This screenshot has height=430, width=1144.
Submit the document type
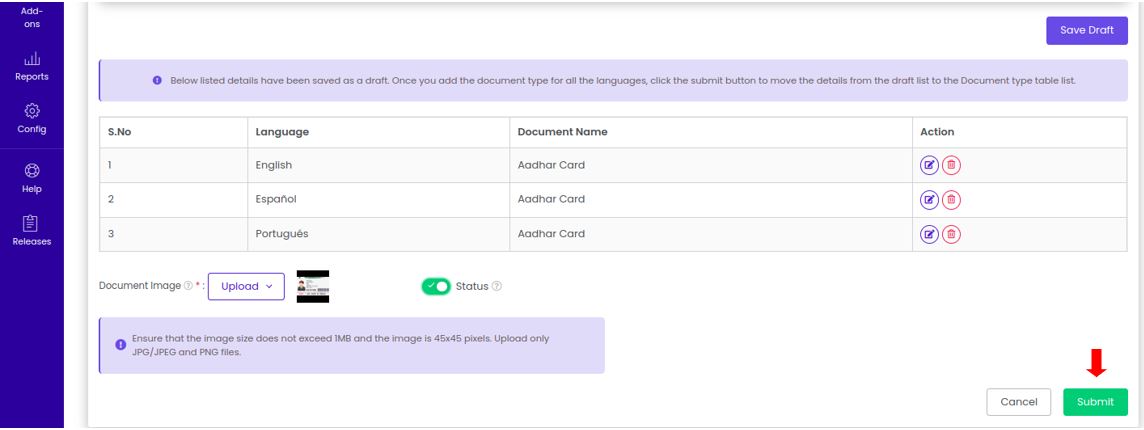pyautogui.click(x=1095, y=402)
